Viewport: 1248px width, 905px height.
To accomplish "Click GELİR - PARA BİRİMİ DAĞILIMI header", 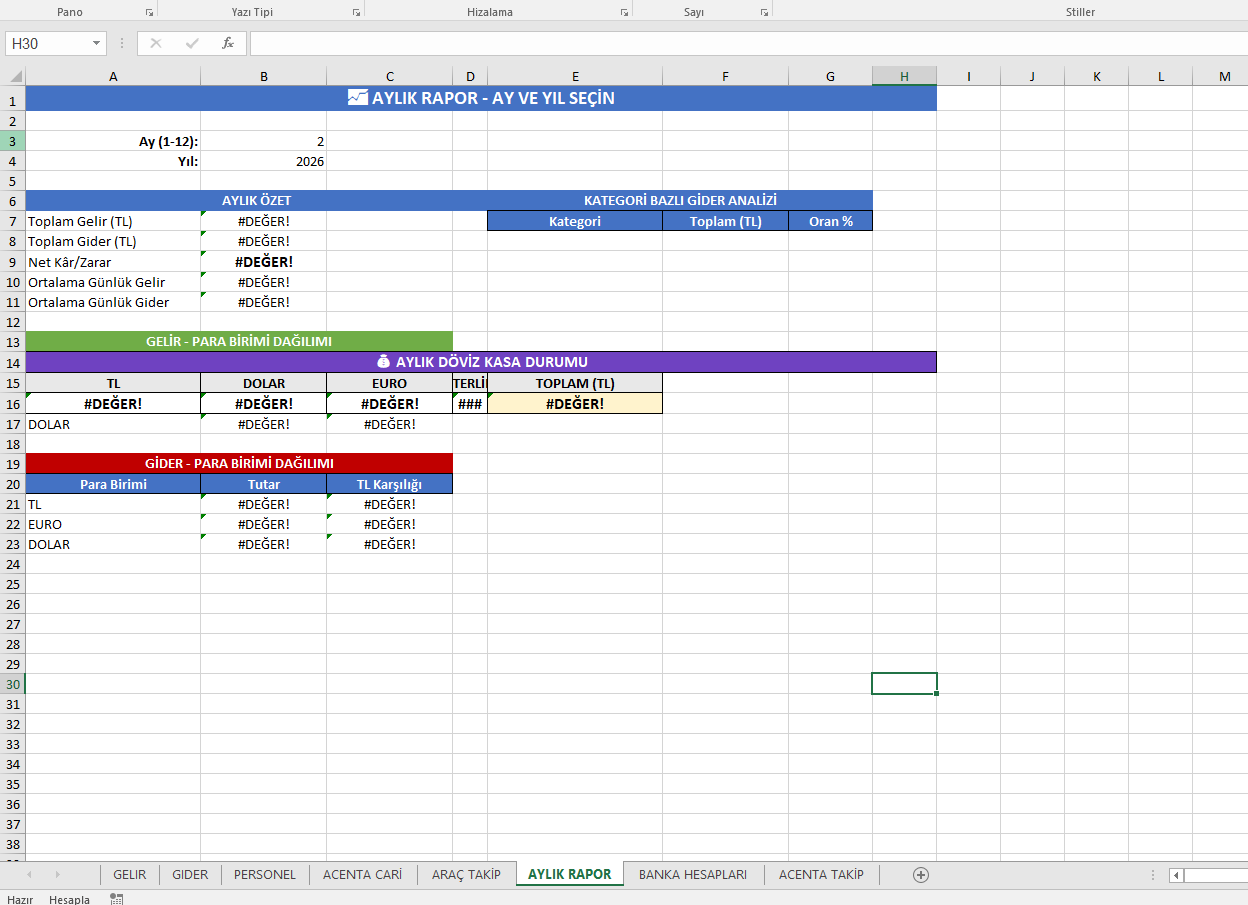I will coord(239,342).
